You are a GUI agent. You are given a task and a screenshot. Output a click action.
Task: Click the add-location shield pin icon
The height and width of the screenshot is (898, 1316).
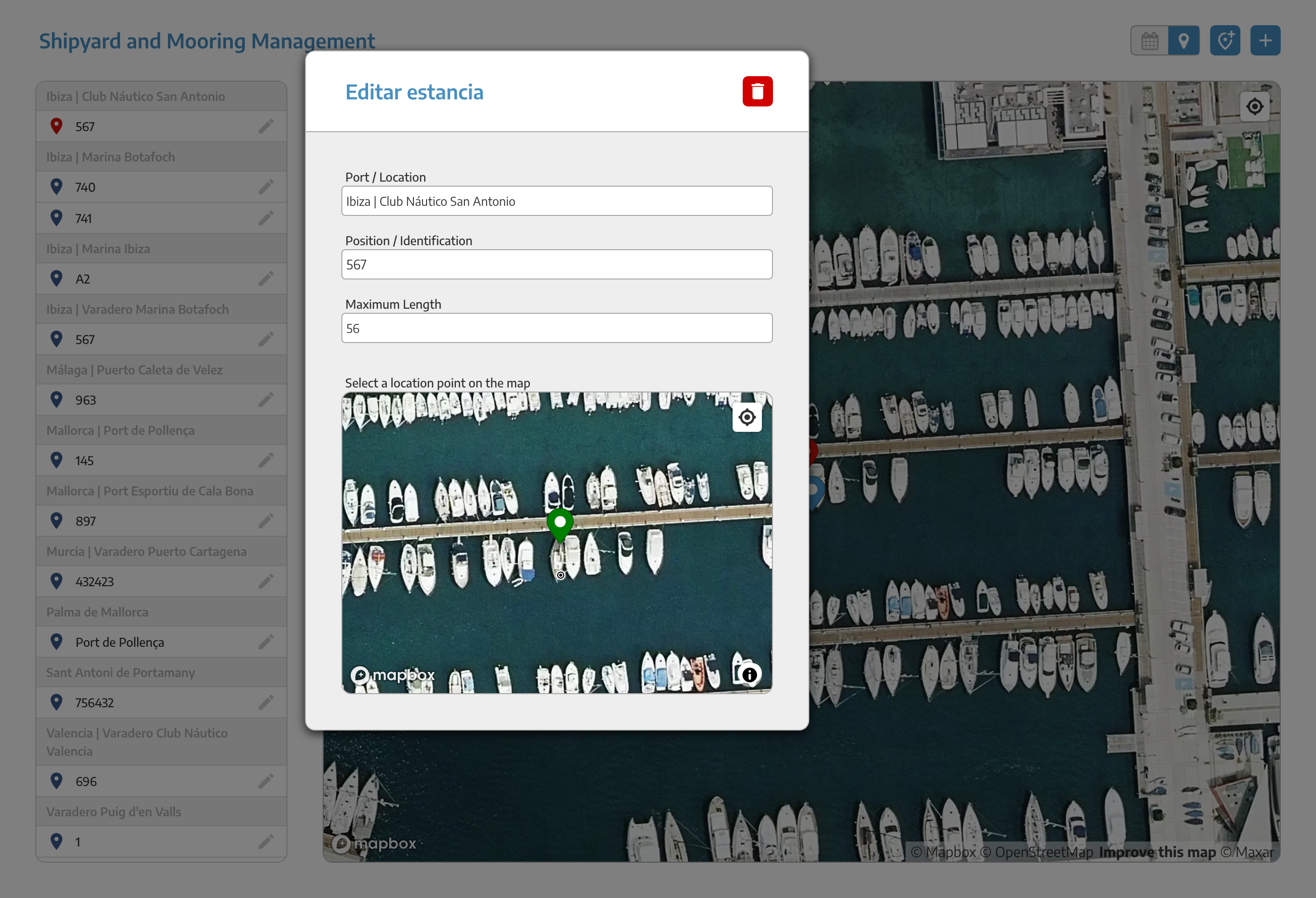tap(1225, 40)
